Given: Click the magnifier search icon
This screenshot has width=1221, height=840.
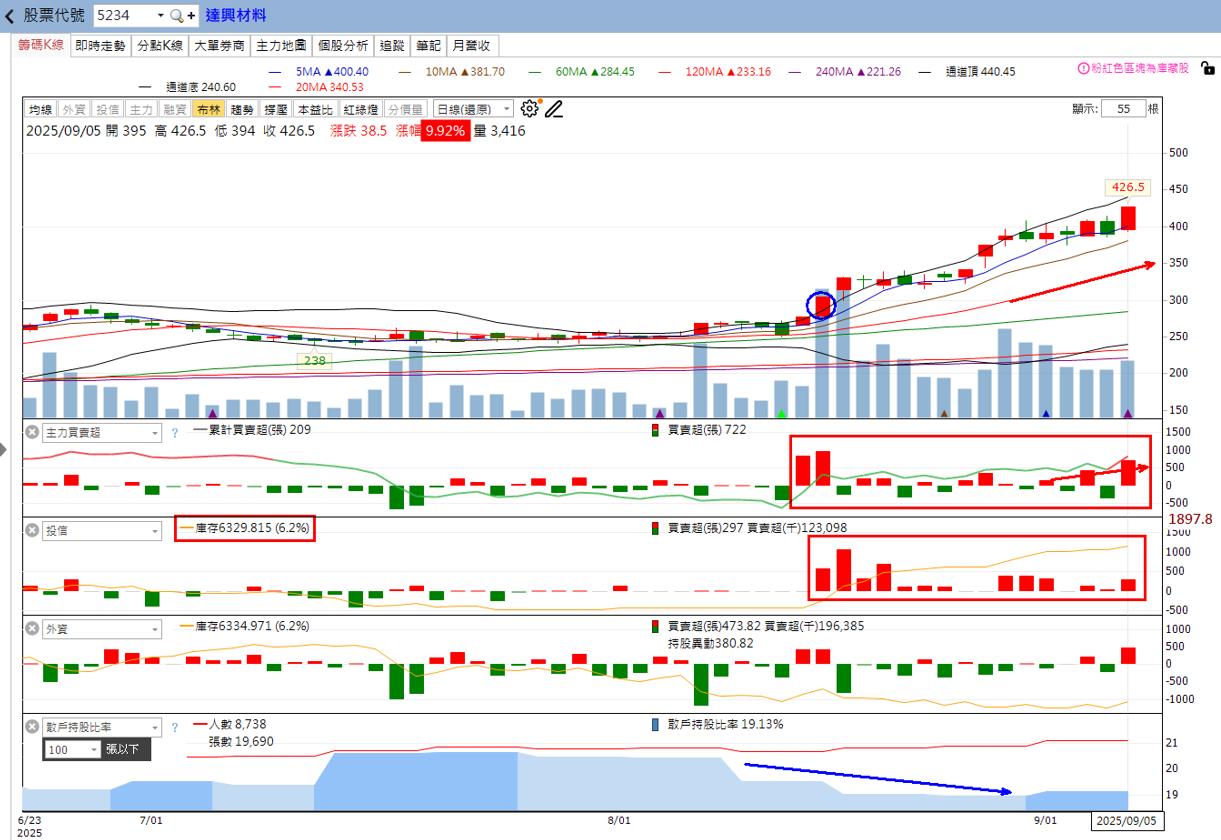Looking at the screenshot, I should (x=176, y=16).
